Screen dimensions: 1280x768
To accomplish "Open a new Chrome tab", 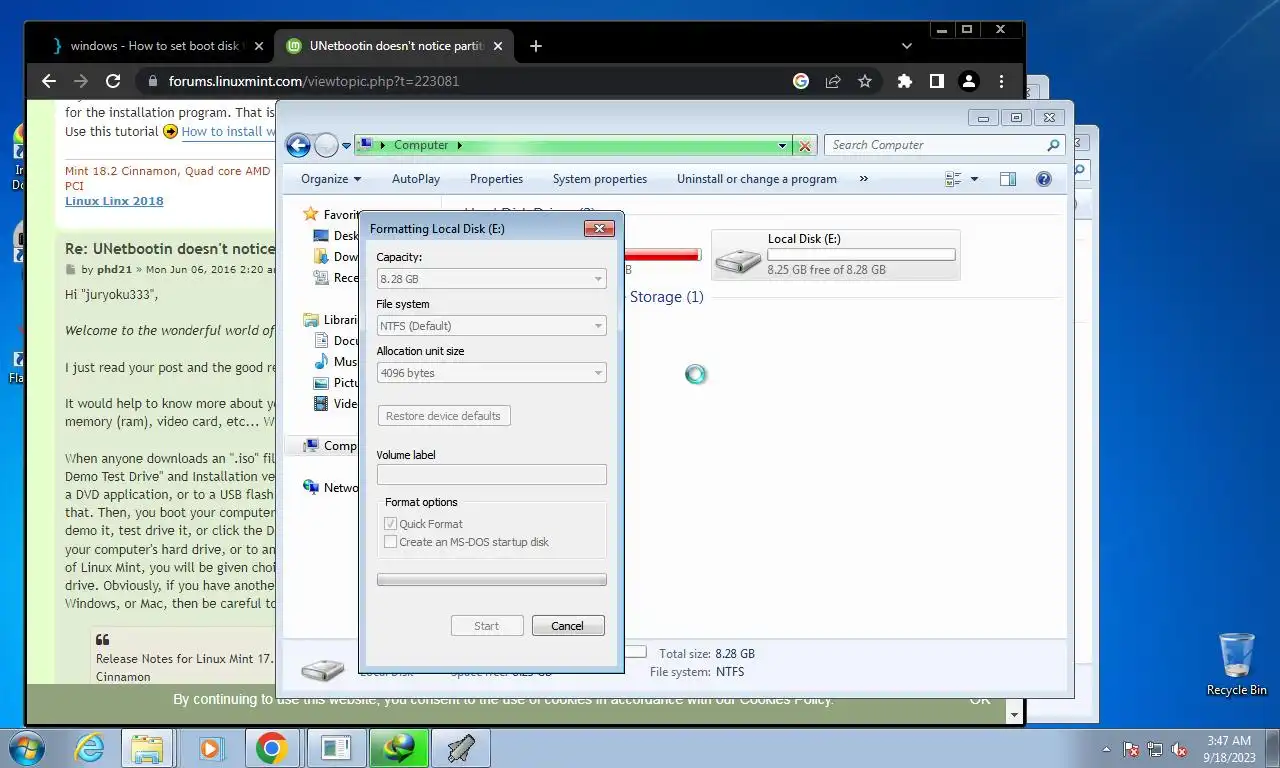I will tap(536, 46).
